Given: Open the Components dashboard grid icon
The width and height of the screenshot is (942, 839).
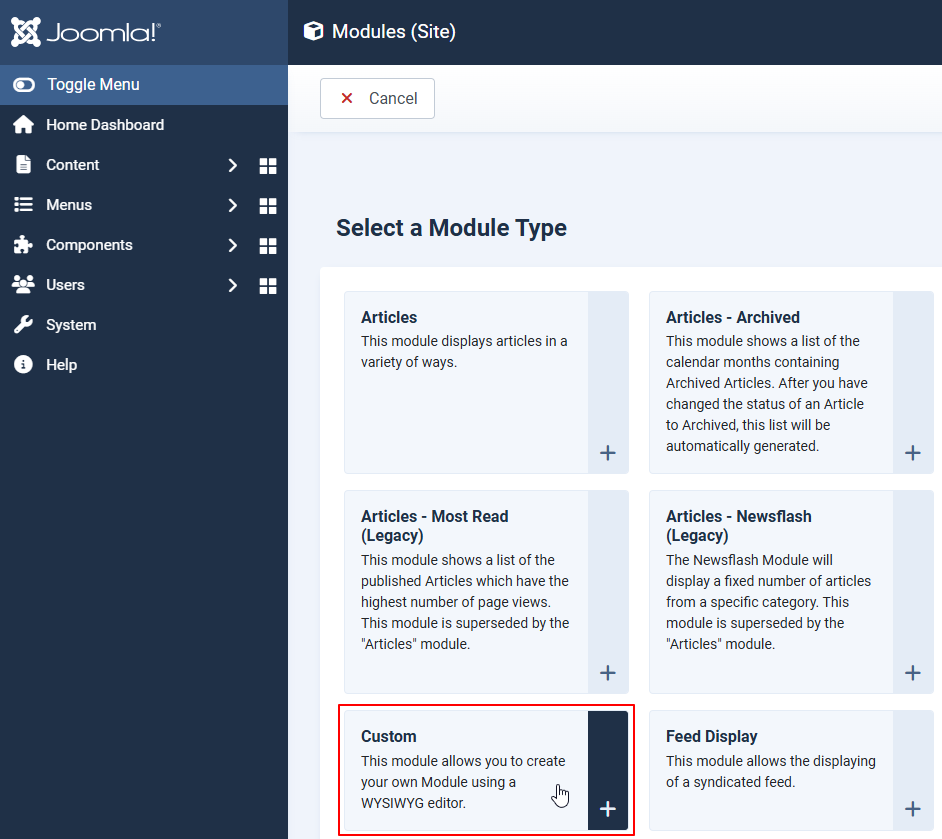Looking at the screenshot, I should pyautogui.click(x=267, y=245).
